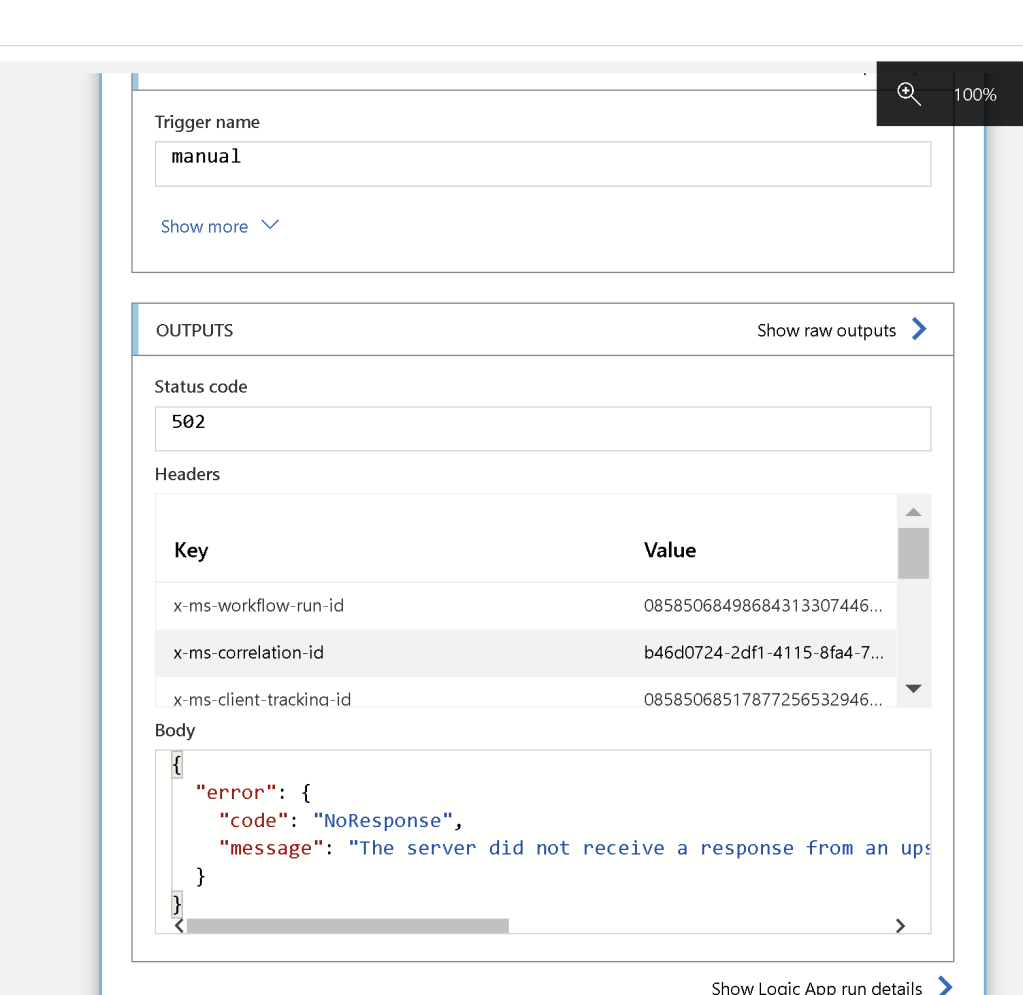1023x995 pixels.
Task: Click the Value column header
Action: point(670,550)
